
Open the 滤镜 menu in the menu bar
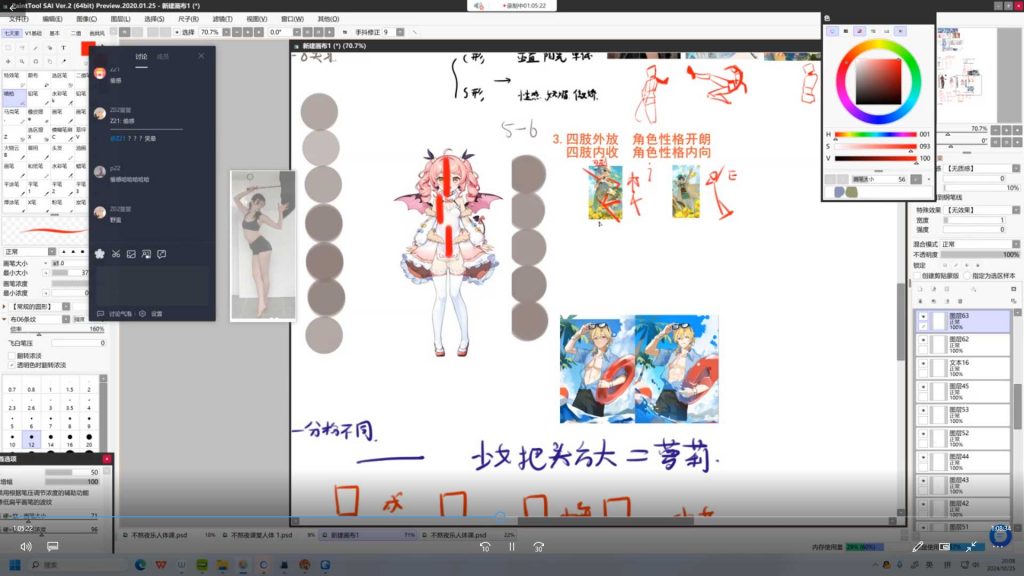[224, 19]
